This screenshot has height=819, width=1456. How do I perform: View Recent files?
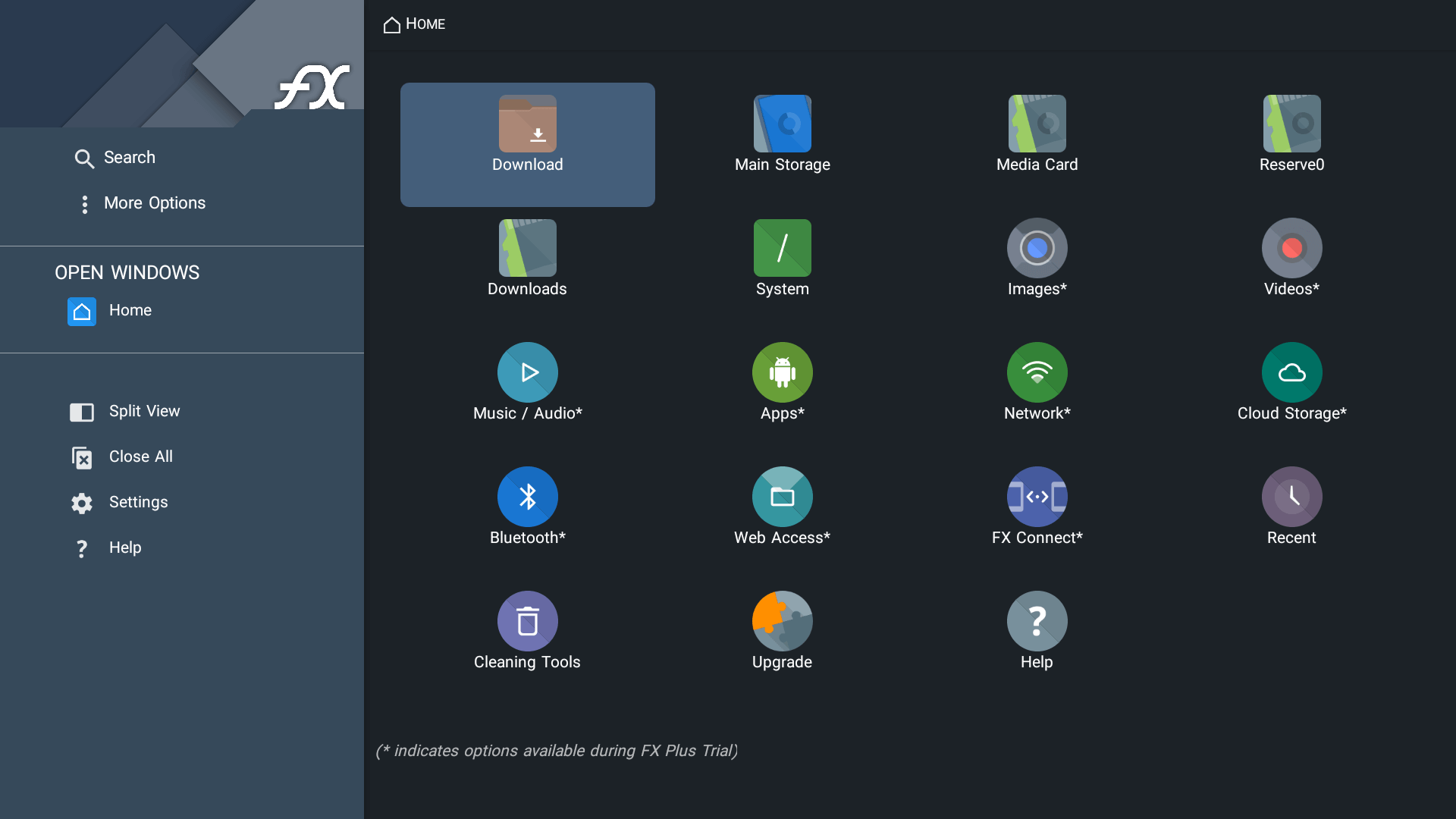[x=1291, y=507]
